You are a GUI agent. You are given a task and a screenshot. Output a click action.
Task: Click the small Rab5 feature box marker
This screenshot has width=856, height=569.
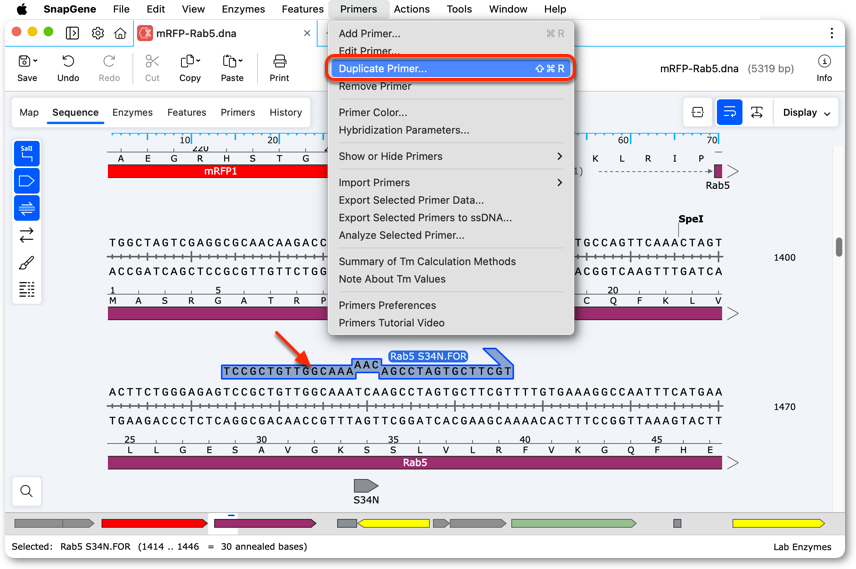click(x=718, y=171)
